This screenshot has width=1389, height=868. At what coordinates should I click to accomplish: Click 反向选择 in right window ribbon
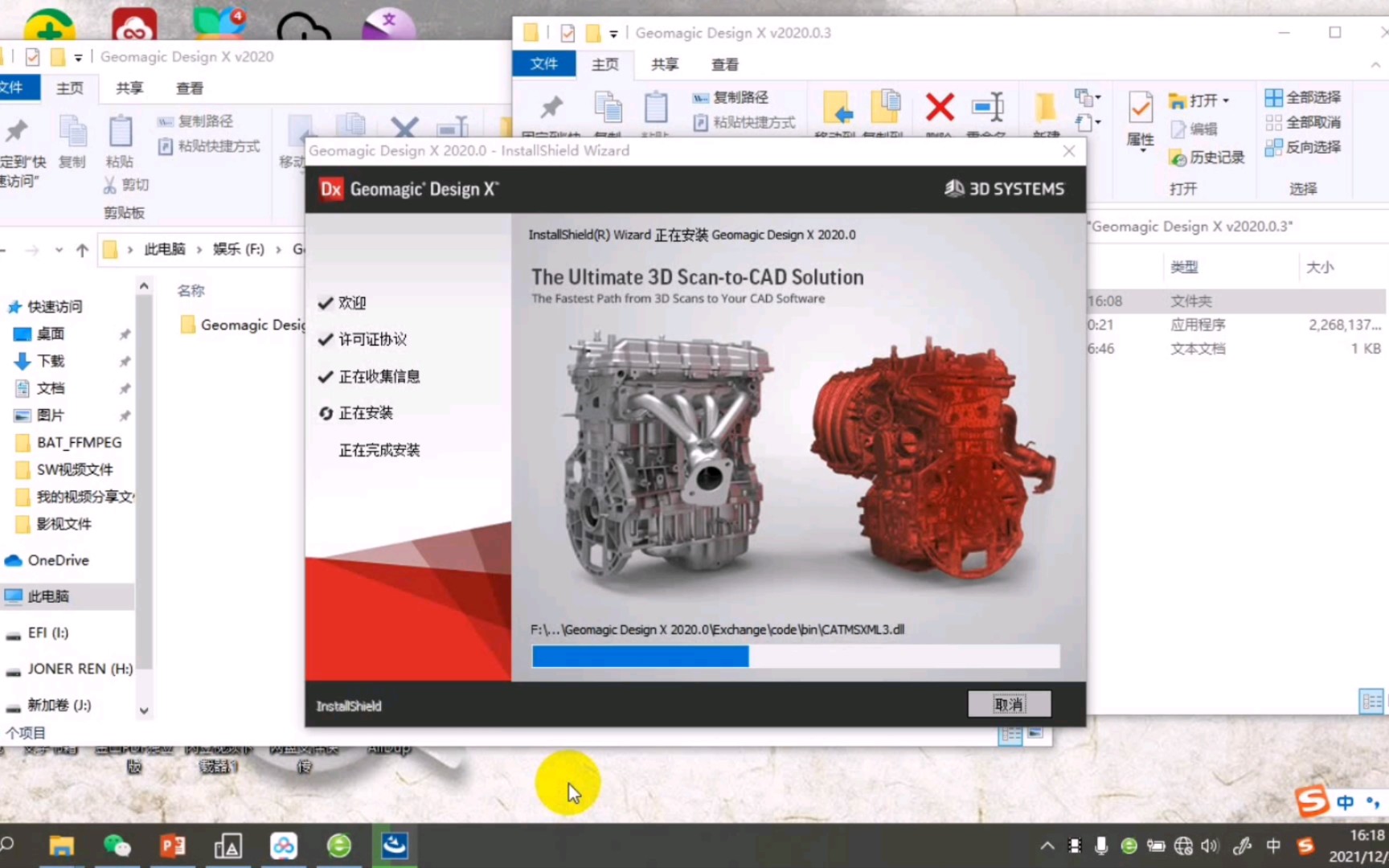coord(1303,147)
